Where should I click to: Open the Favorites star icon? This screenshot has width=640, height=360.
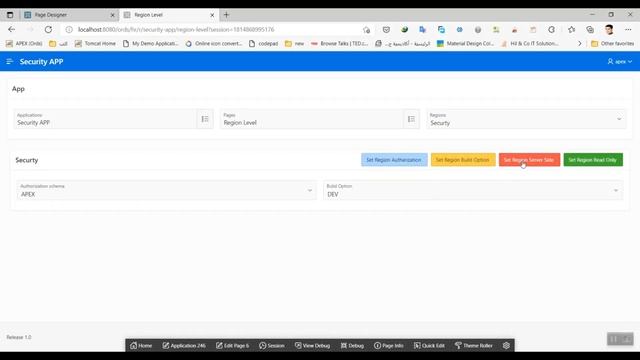(571, 29)
